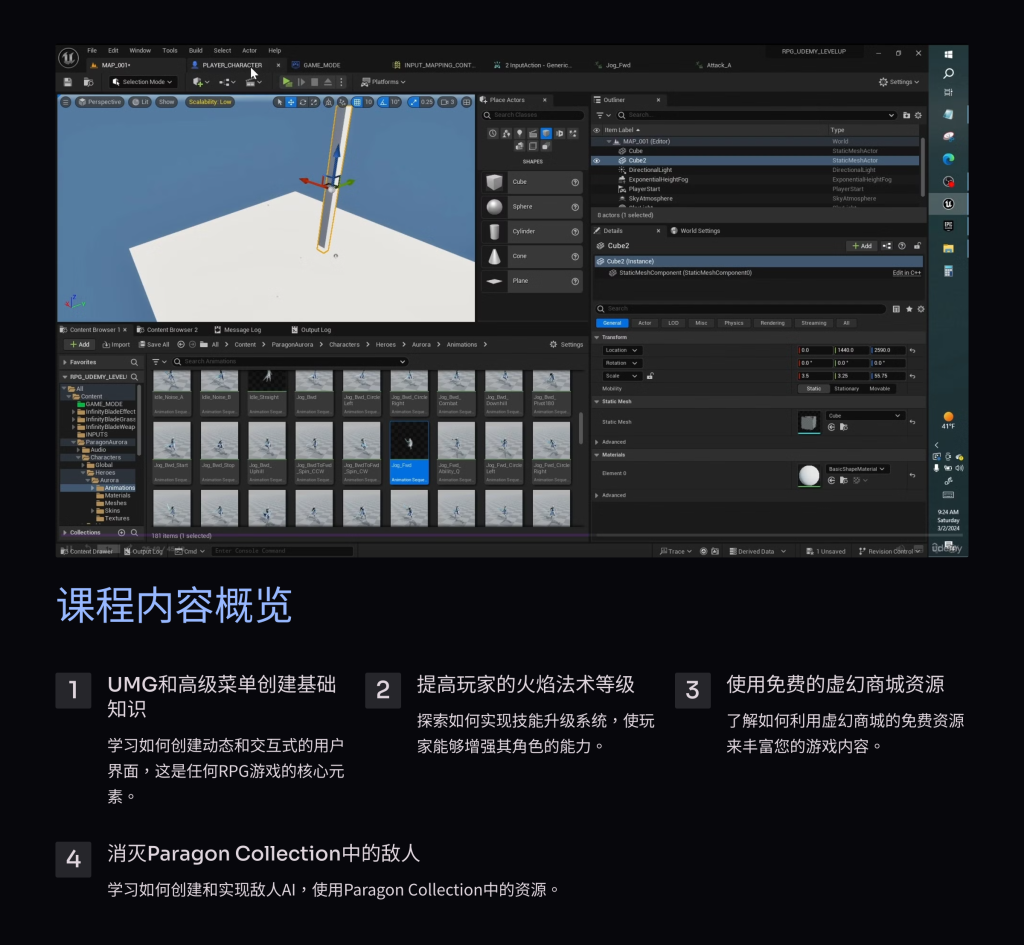Click the camera speed 3 control
This screenshot has height=945, width=1024.
tap(447, 102)
